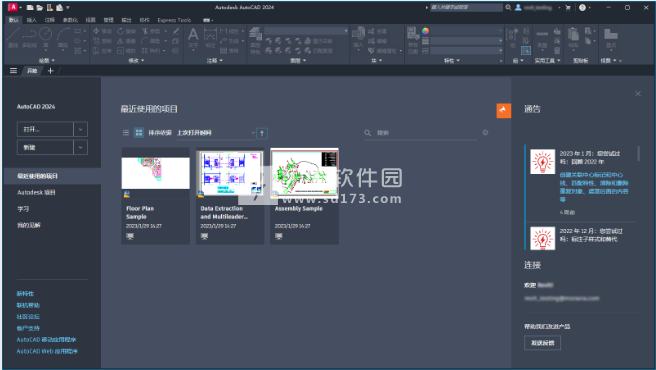The image size is (656, 370).
Task: Expand the 新建 (New) dropdown arrow
Action: point(80,147)
